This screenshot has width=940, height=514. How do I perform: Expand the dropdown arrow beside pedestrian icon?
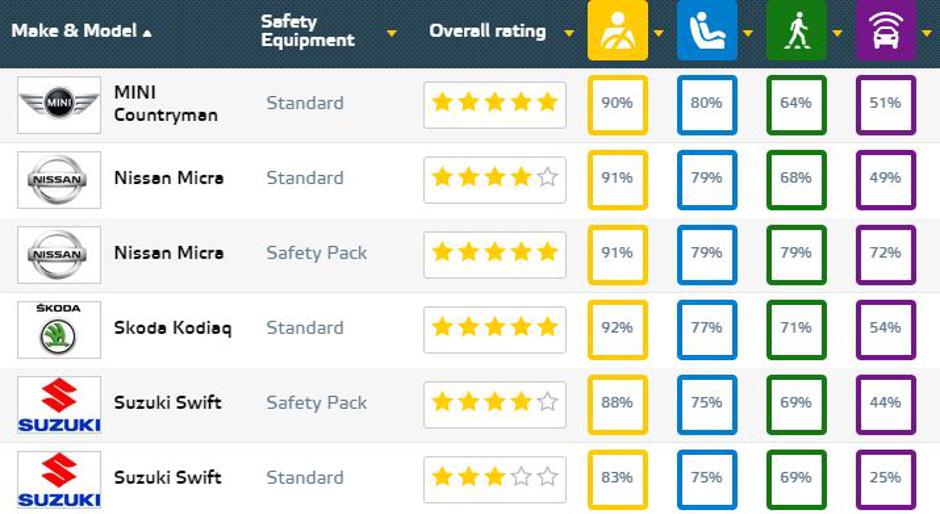pos(837,33)
